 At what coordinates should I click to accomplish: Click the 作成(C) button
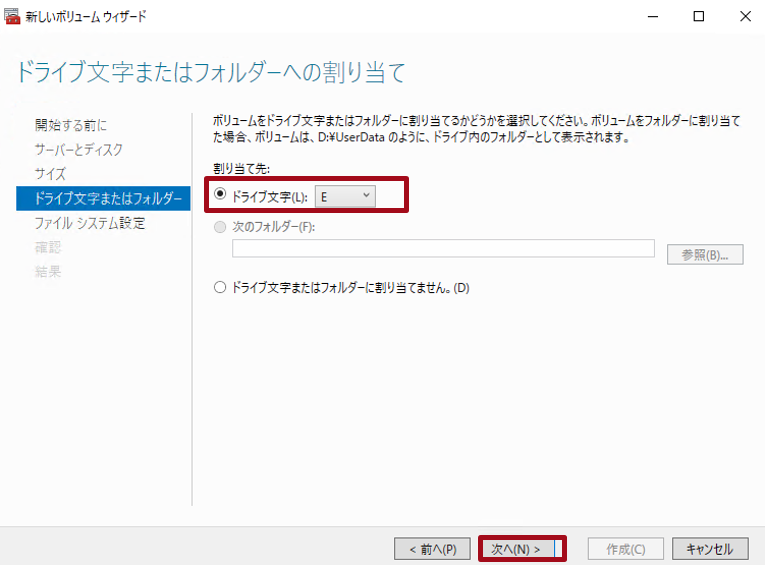[625, 549]
